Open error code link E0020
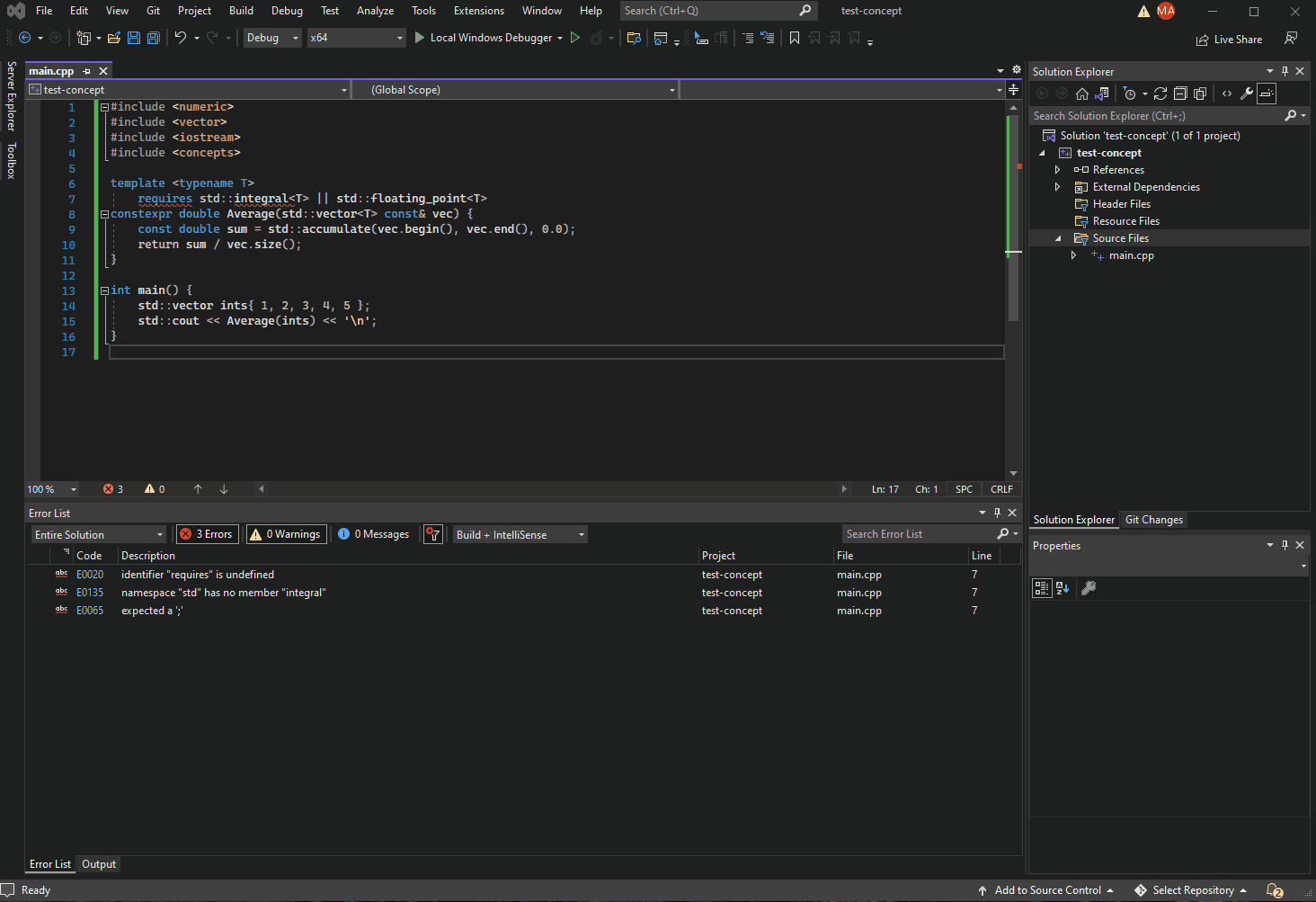Viewport: 1316px width, 902px height. coord(90,575)
